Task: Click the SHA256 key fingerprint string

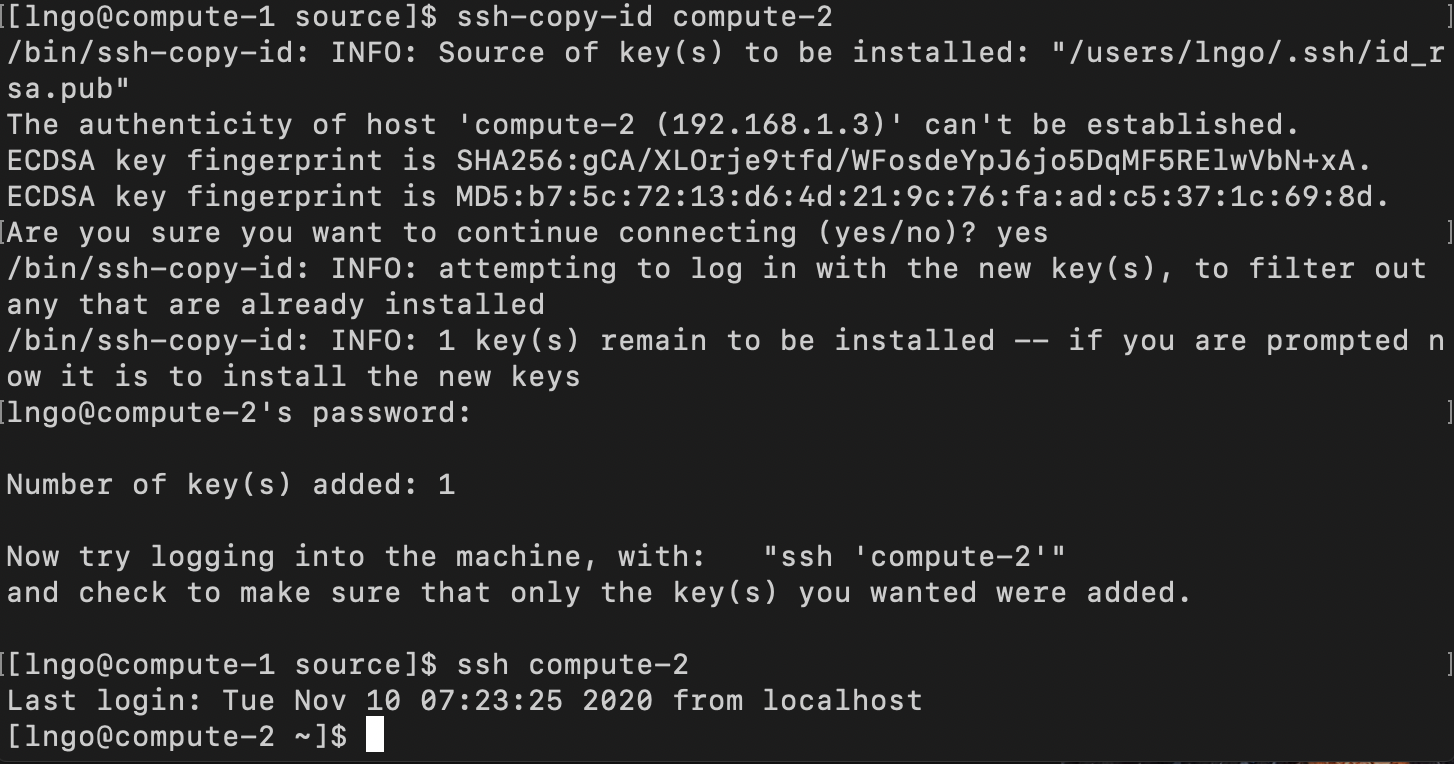Action: (x=914, y=161)
